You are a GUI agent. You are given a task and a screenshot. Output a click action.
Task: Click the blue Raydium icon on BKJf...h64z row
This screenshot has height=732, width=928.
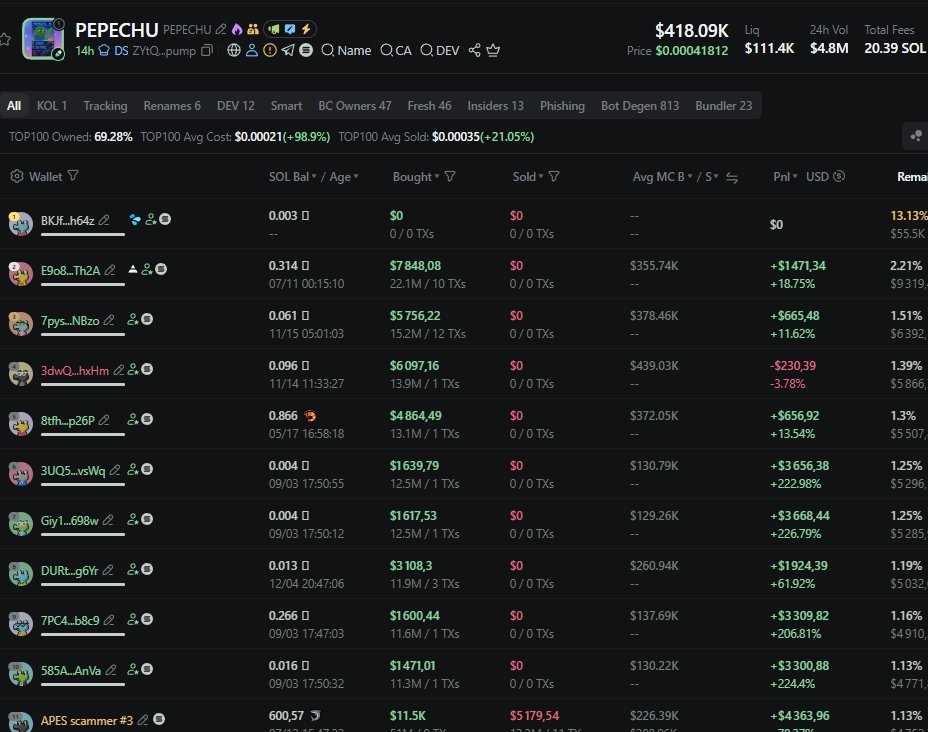point(135,220)
